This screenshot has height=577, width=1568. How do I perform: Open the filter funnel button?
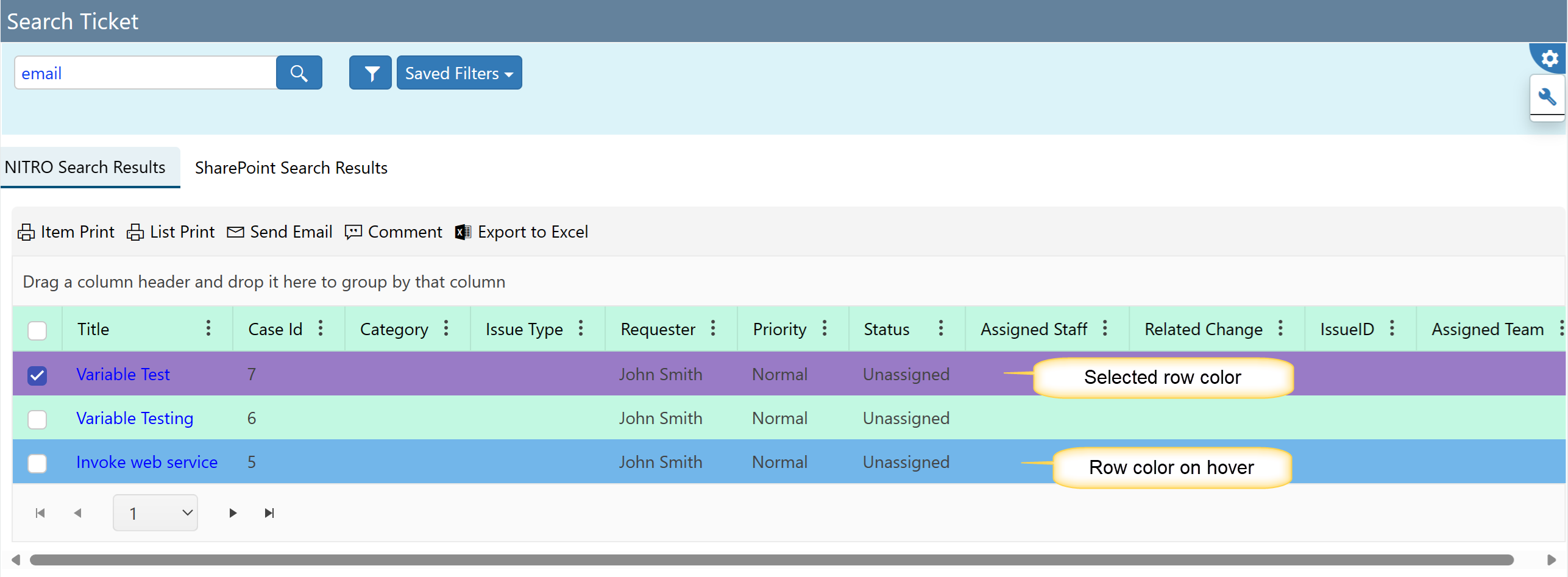[371, 73]
